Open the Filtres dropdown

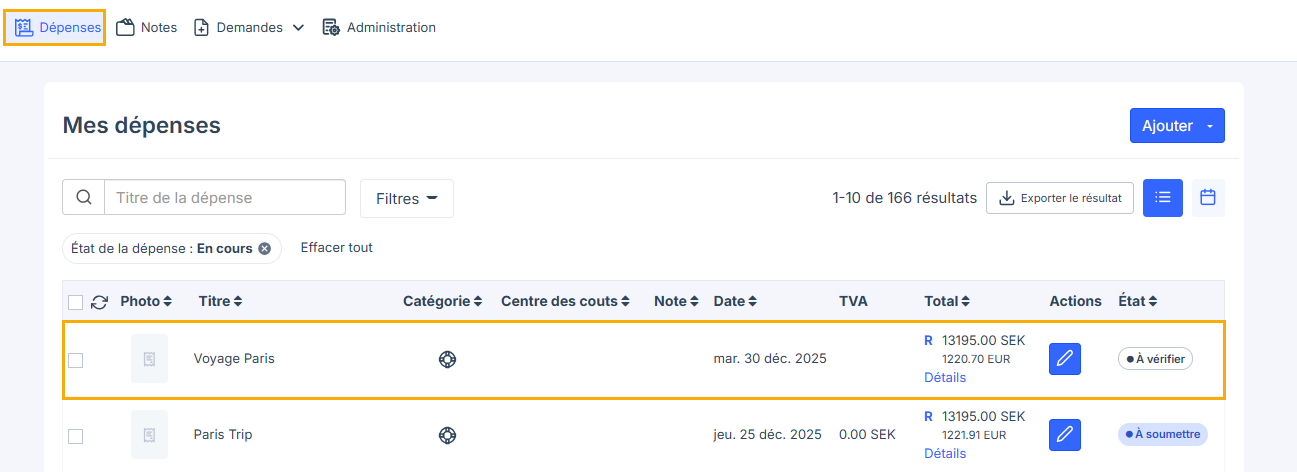[x=406, y=198]
